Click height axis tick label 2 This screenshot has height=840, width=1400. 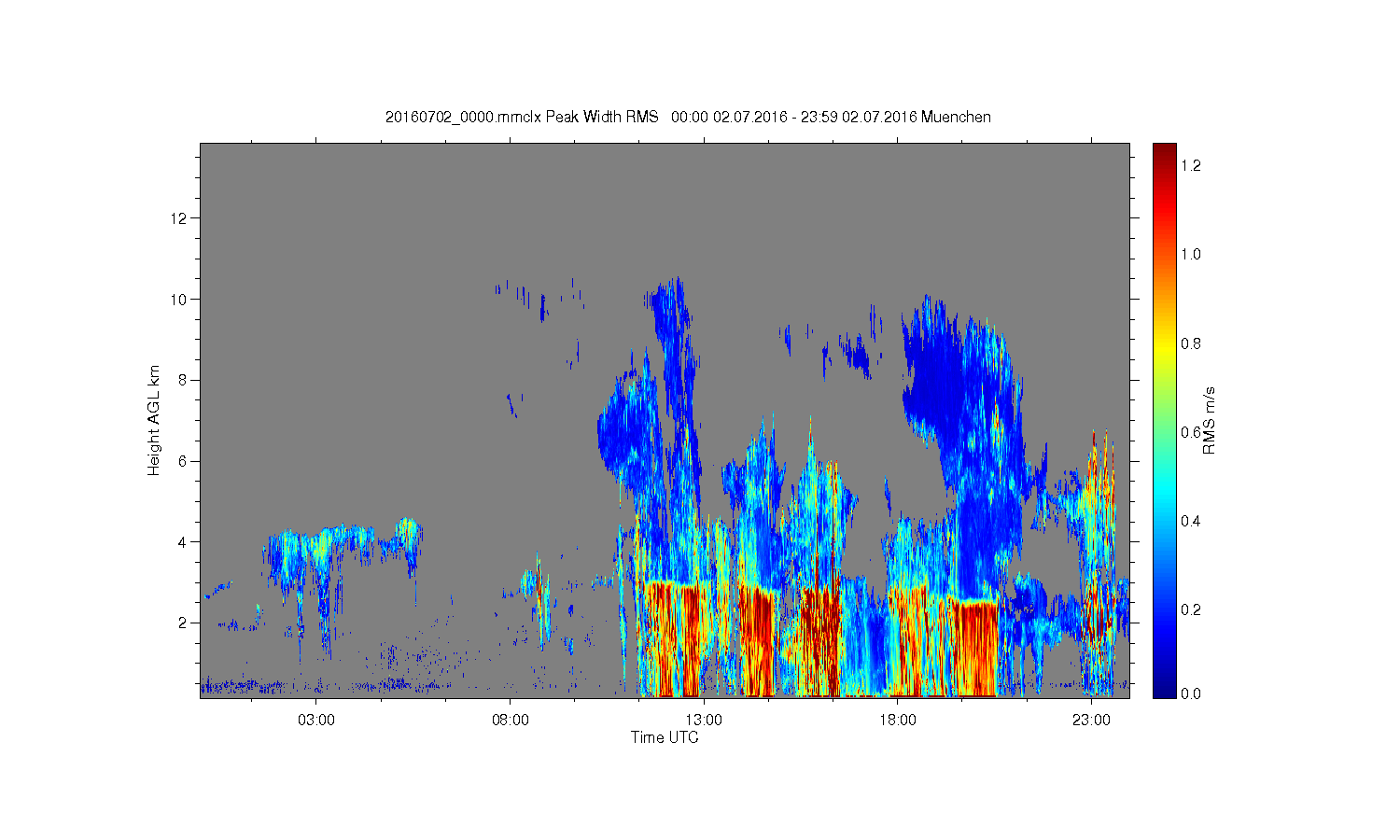pos(185,623)
